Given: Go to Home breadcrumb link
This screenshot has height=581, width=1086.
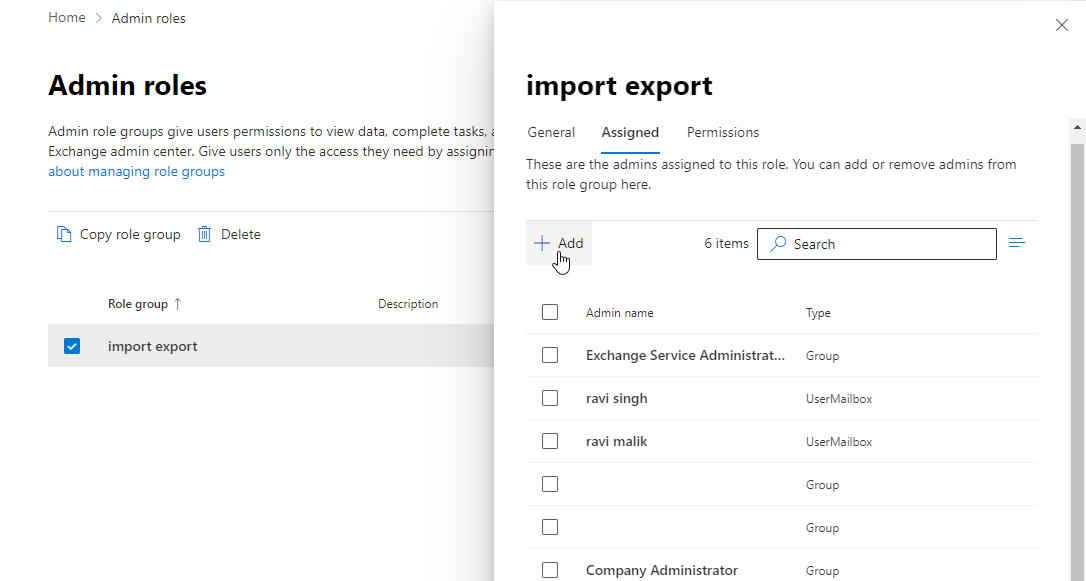Looking at the screenshot, I should click(x=67, y=18).
